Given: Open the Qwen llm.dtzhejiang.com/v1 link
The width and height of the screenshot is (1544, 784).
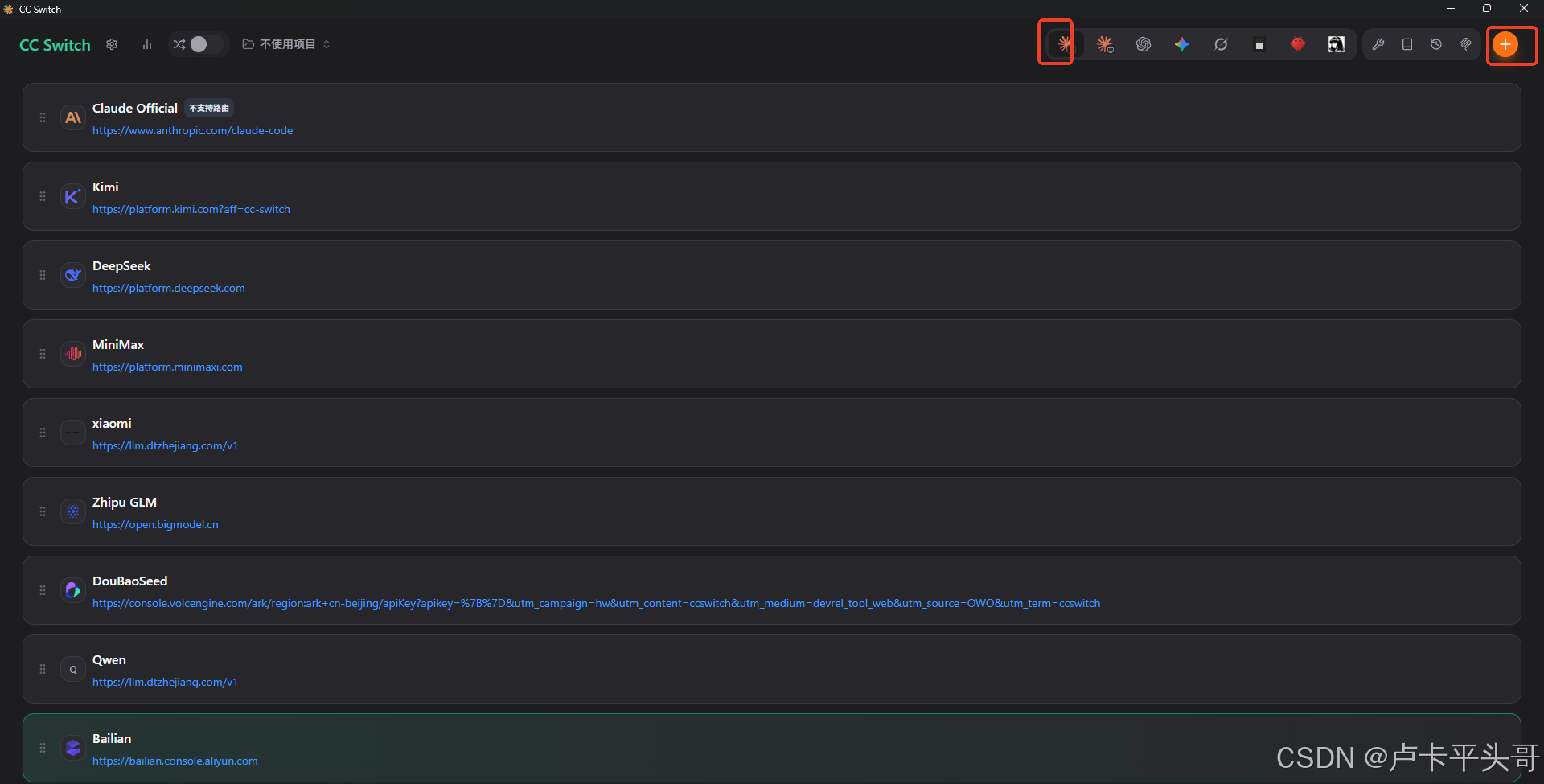Looking at the screenshot, I should coord(165,682).
